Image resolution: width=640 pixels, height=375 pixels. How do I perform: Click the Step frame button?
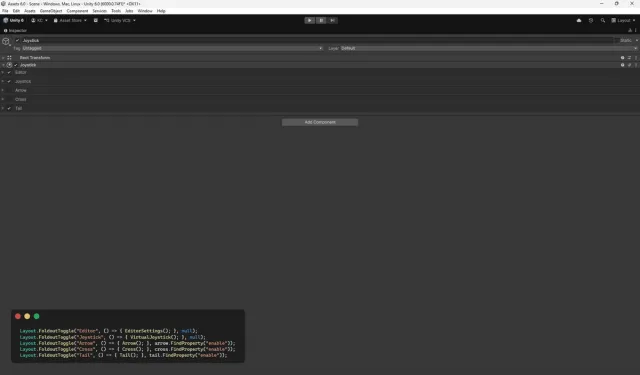pyautogui.click(x=332, y=20)
